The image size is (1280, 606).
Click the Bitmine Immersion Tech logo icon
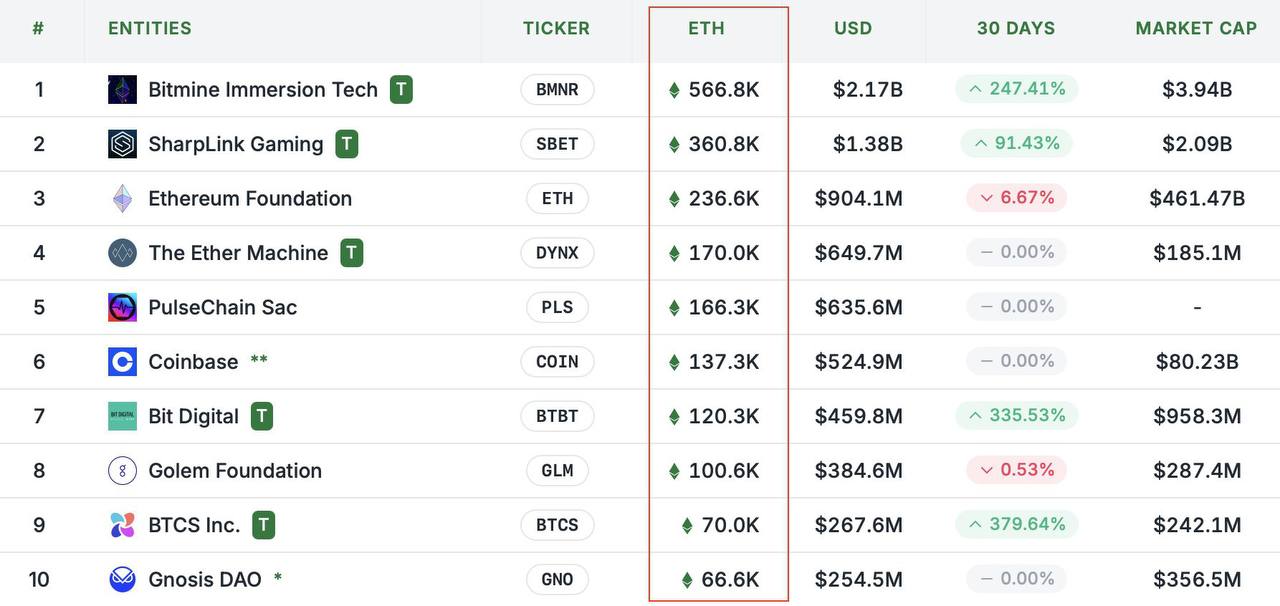tap(122, 89)
